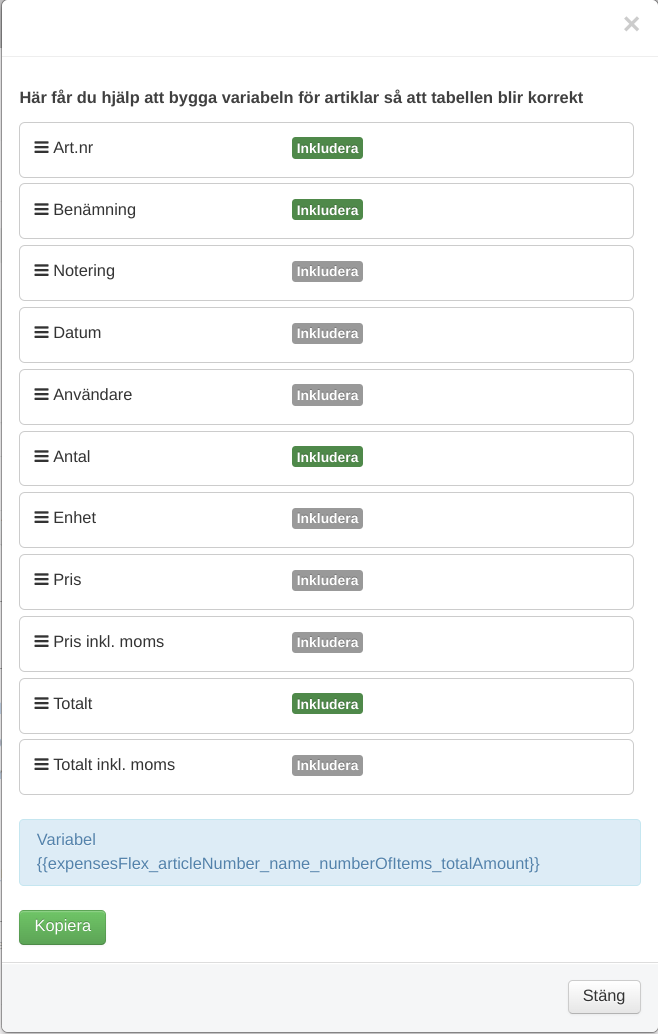Click the reorder handle icon for Datum
Viewport: 658px width, 1034px height.
click(x=41, y=333)
